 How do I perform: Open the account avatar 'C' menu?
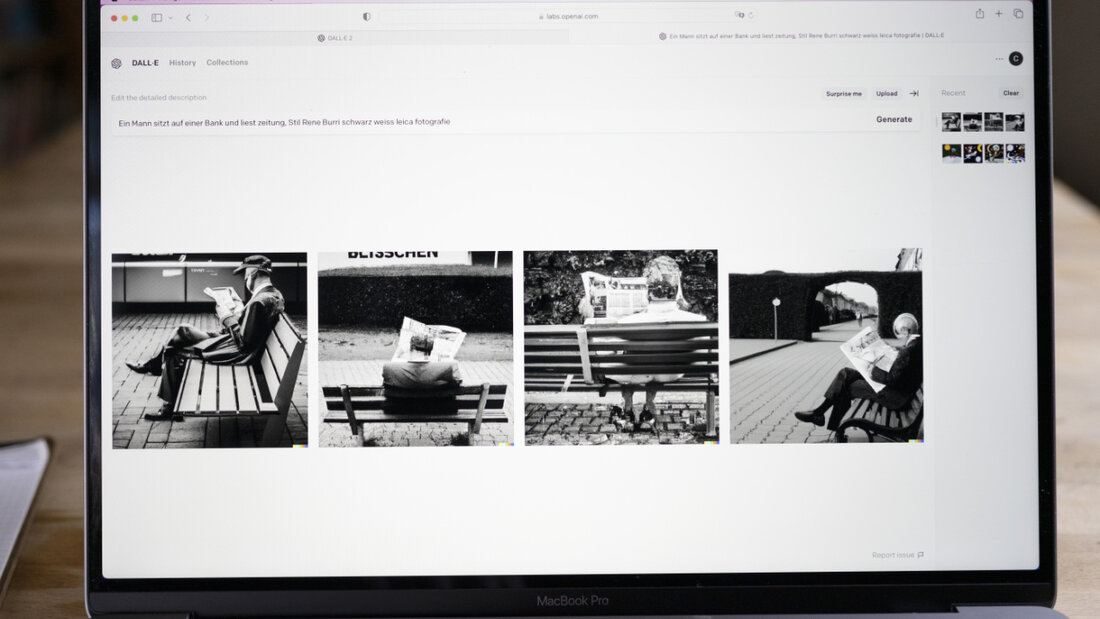1016,59
